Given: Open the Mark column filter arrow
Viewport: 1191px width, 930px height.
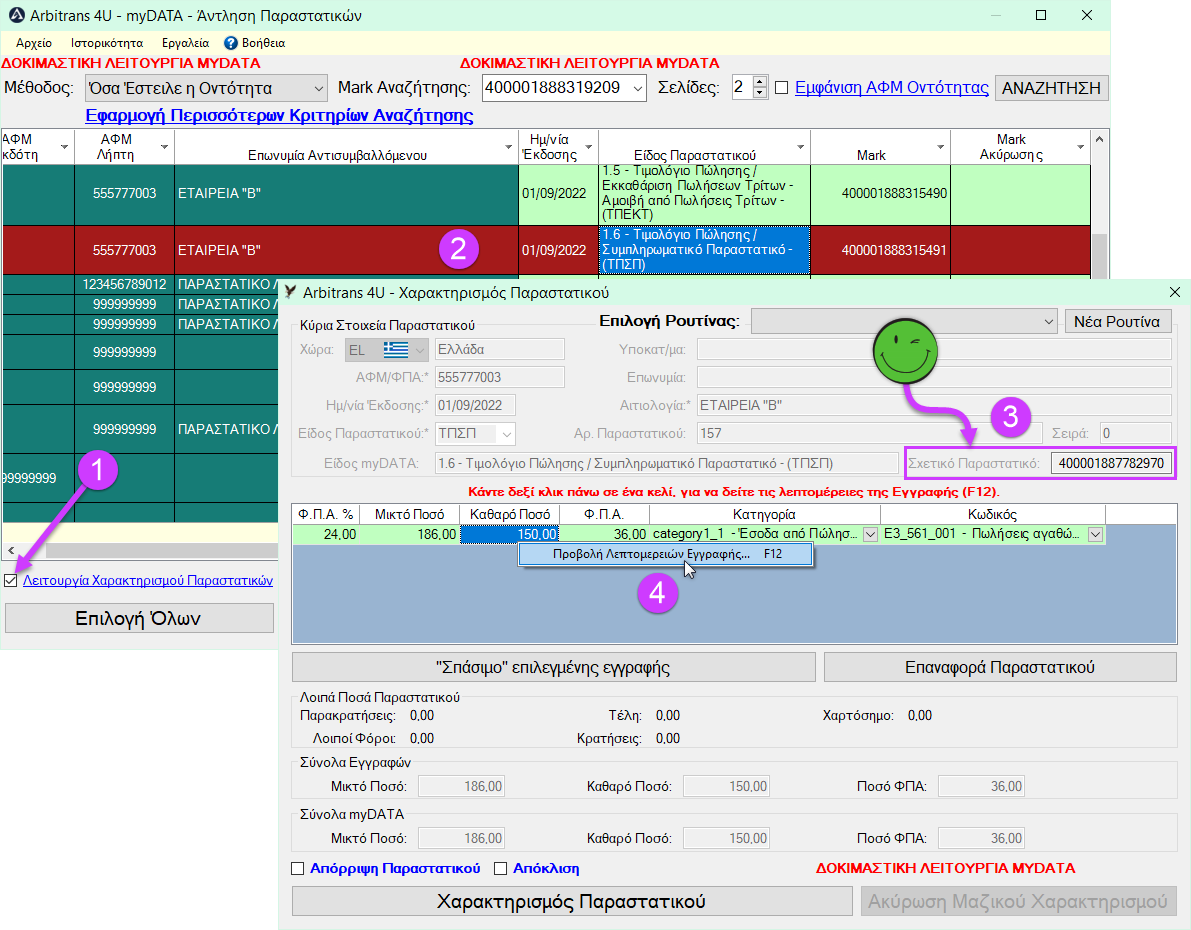Looking at the screenshot, I should pyautogui.click(x=940, y=147).
